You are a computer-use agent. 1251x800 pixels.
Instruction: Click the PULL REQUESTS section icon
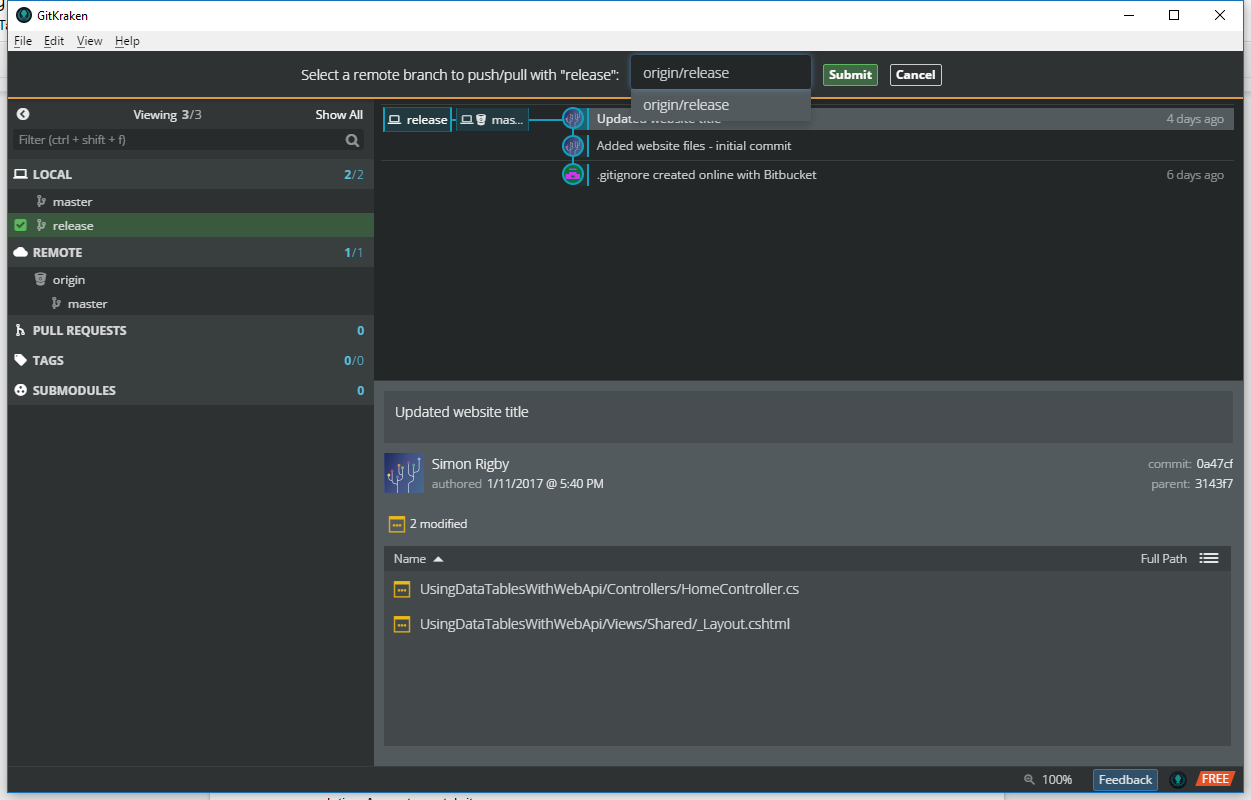pyautogui.click(x=20, y=330)
